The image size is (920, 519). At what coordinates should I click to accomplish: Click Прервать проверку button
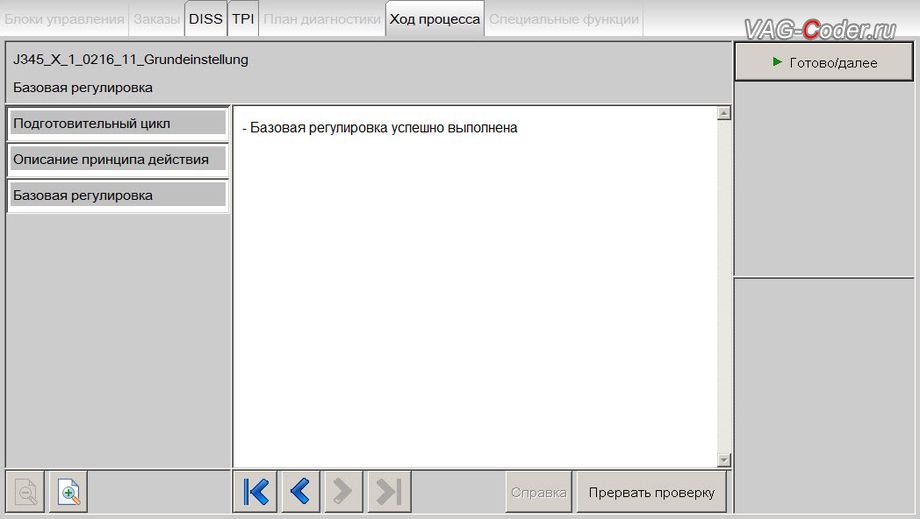point(651,492)
